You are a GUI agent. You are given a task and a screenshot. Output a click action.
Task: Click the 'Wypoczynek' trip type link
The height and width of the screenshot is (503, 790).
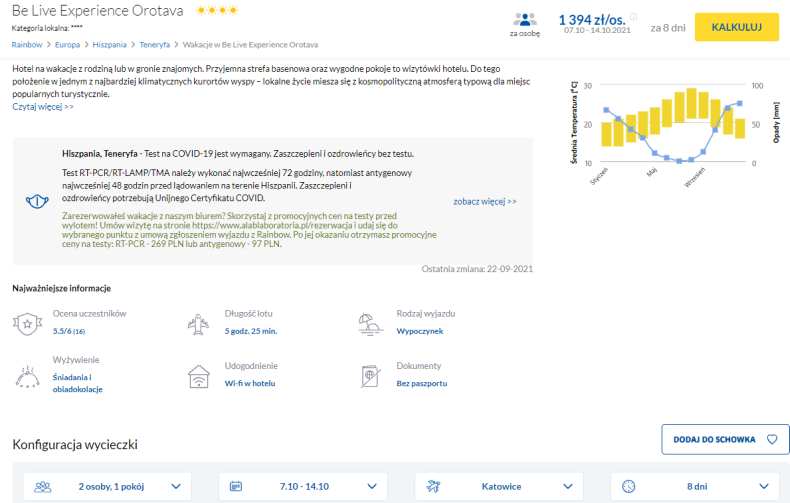coord(420,331)
